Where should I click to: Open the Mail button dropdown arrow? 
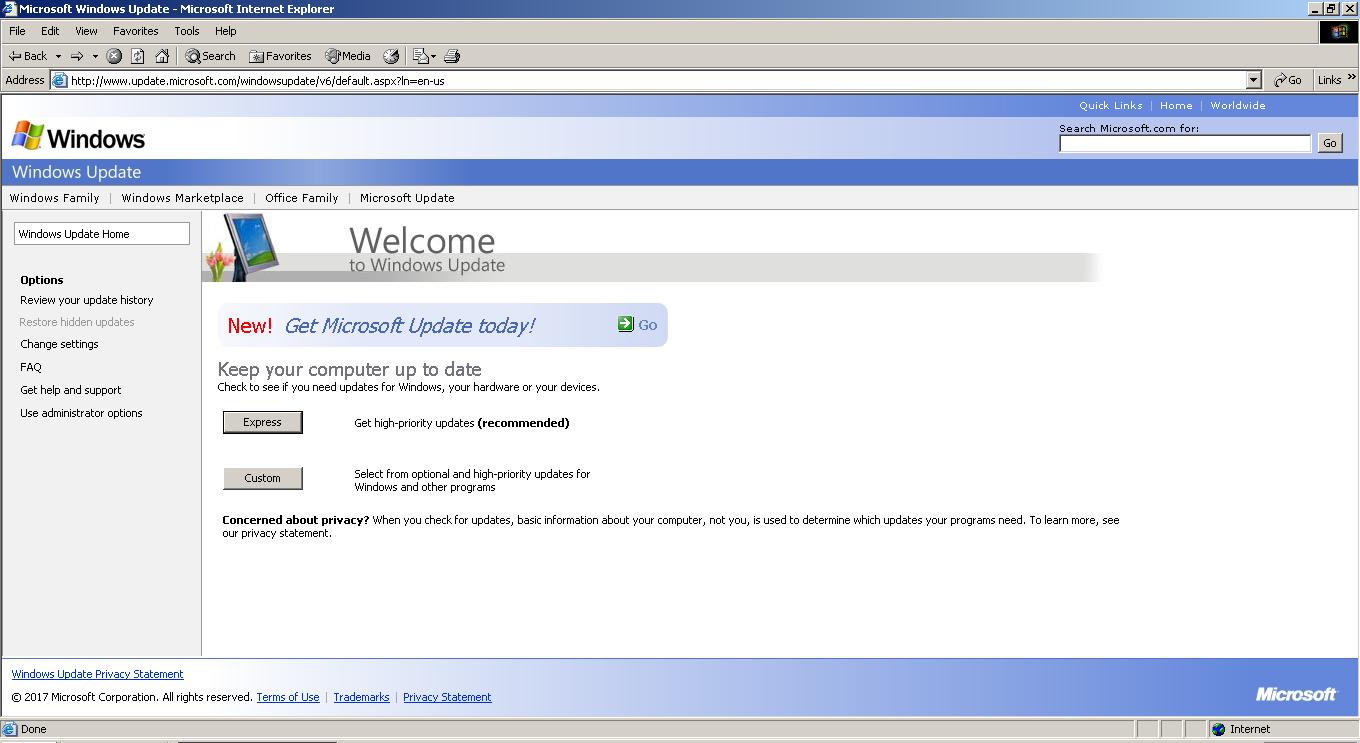434,56
